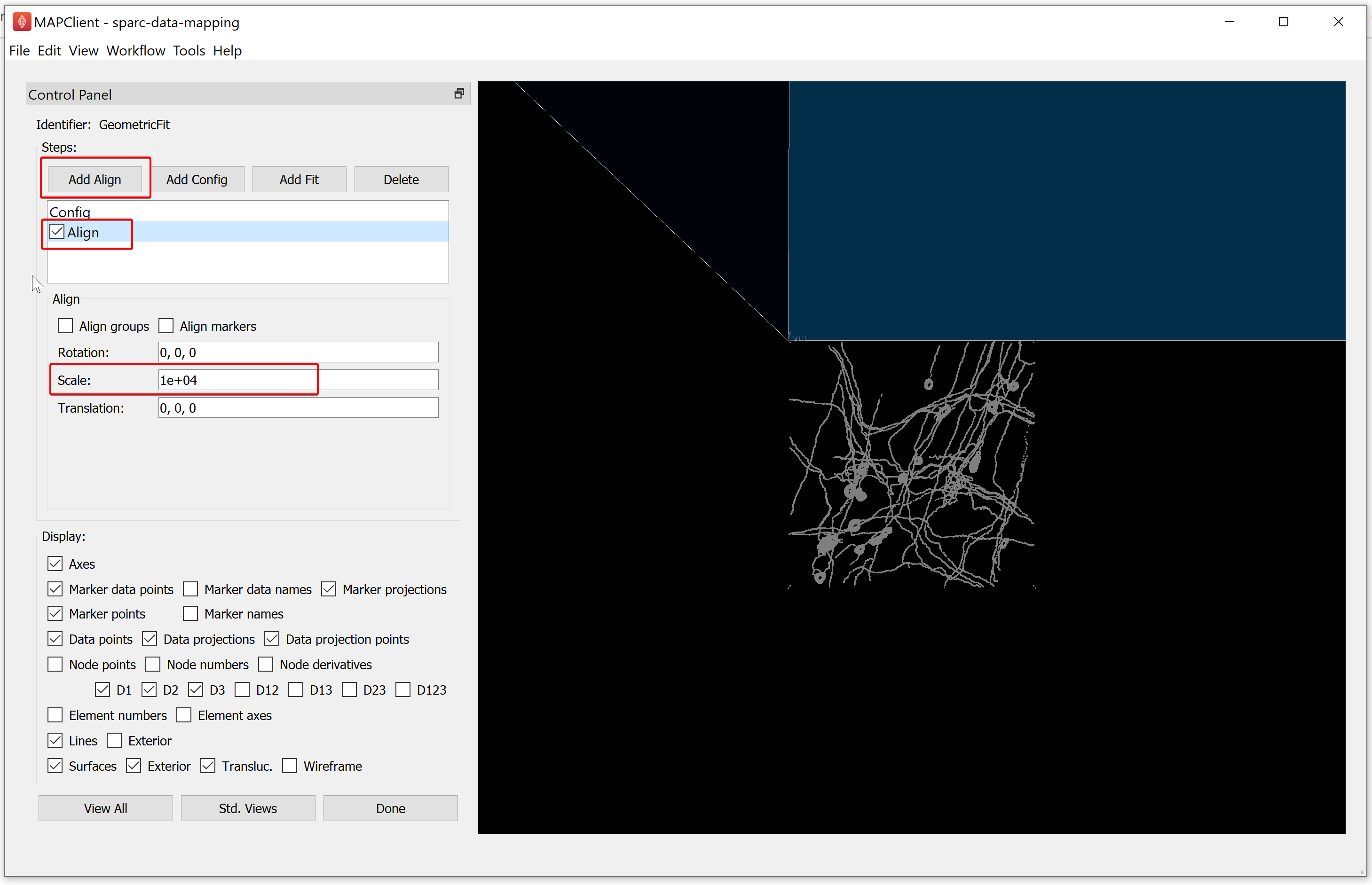1372x885 pixels.
Task: Toggle the Axes display checkbox
Action: coord(55,564)
